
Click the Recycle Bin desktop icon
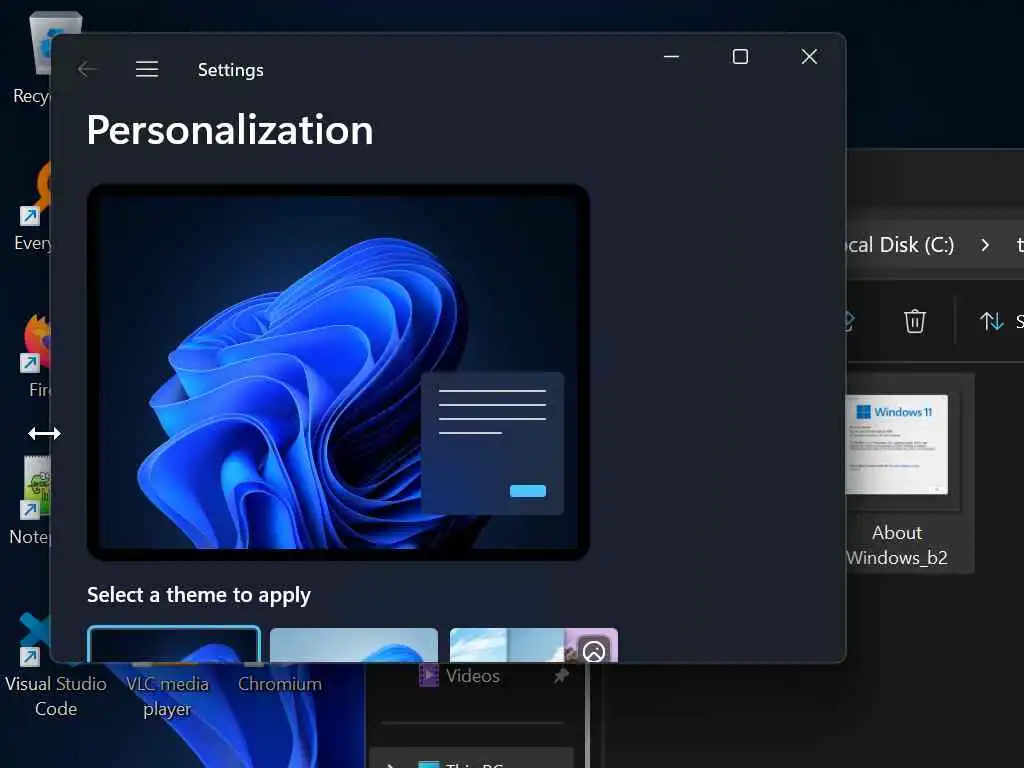click(40, 43)
